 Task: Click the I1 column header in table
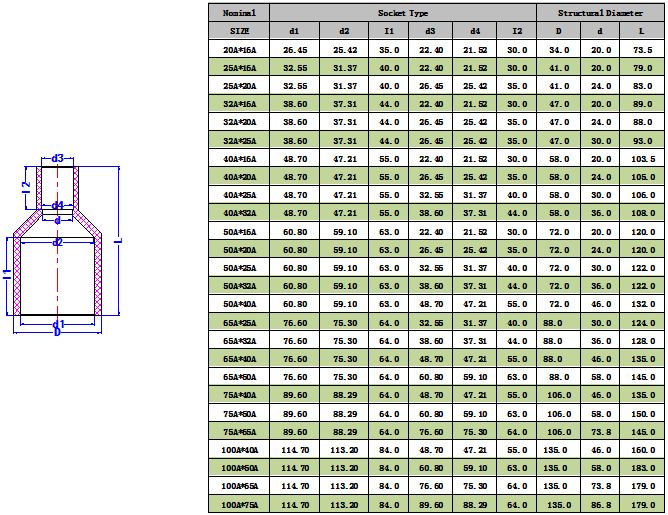[x=389, y=31]
